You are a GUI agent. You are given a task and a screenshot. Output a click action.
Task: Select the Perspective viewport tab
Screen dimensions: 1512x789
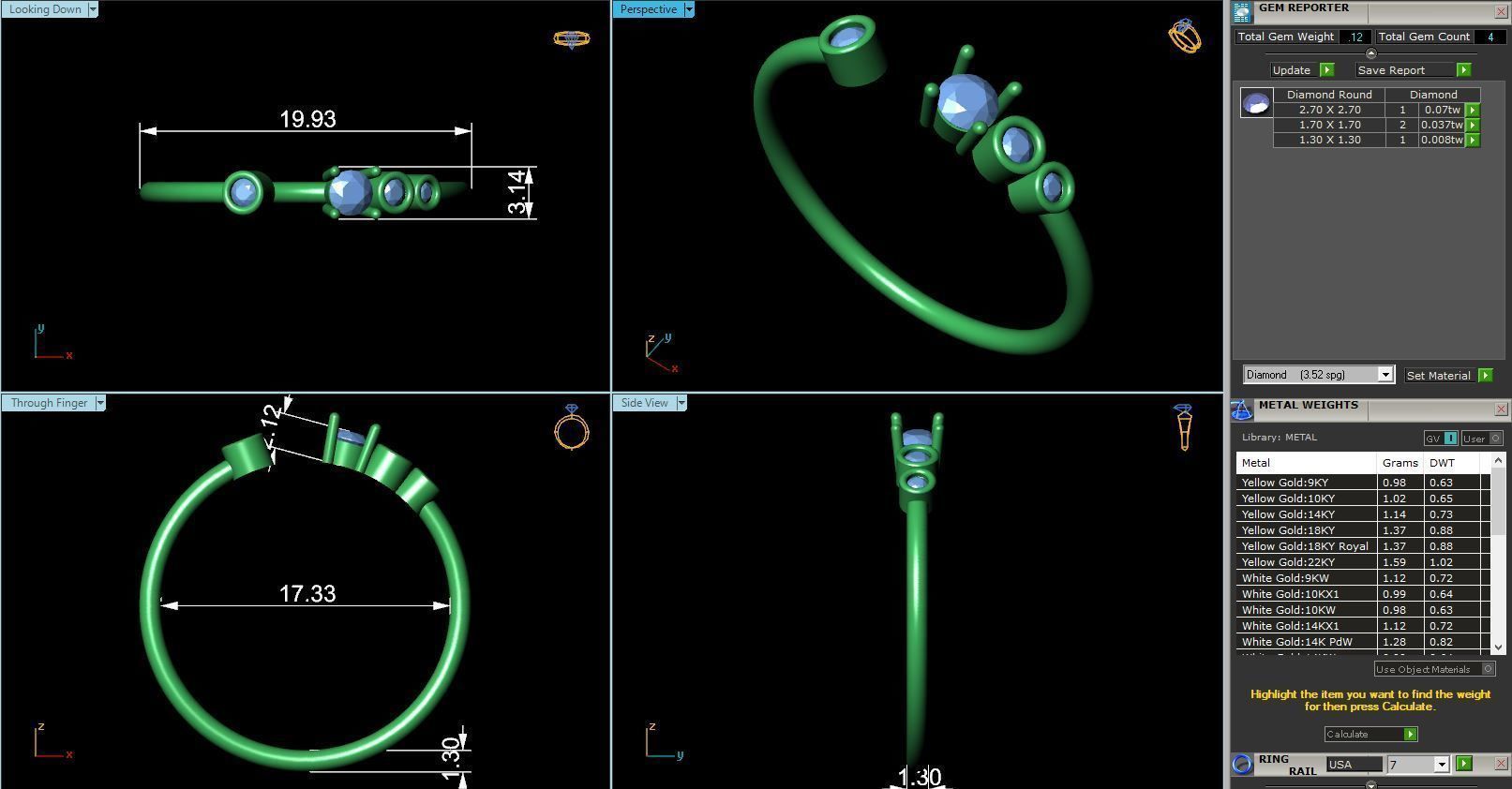(648, 9)
